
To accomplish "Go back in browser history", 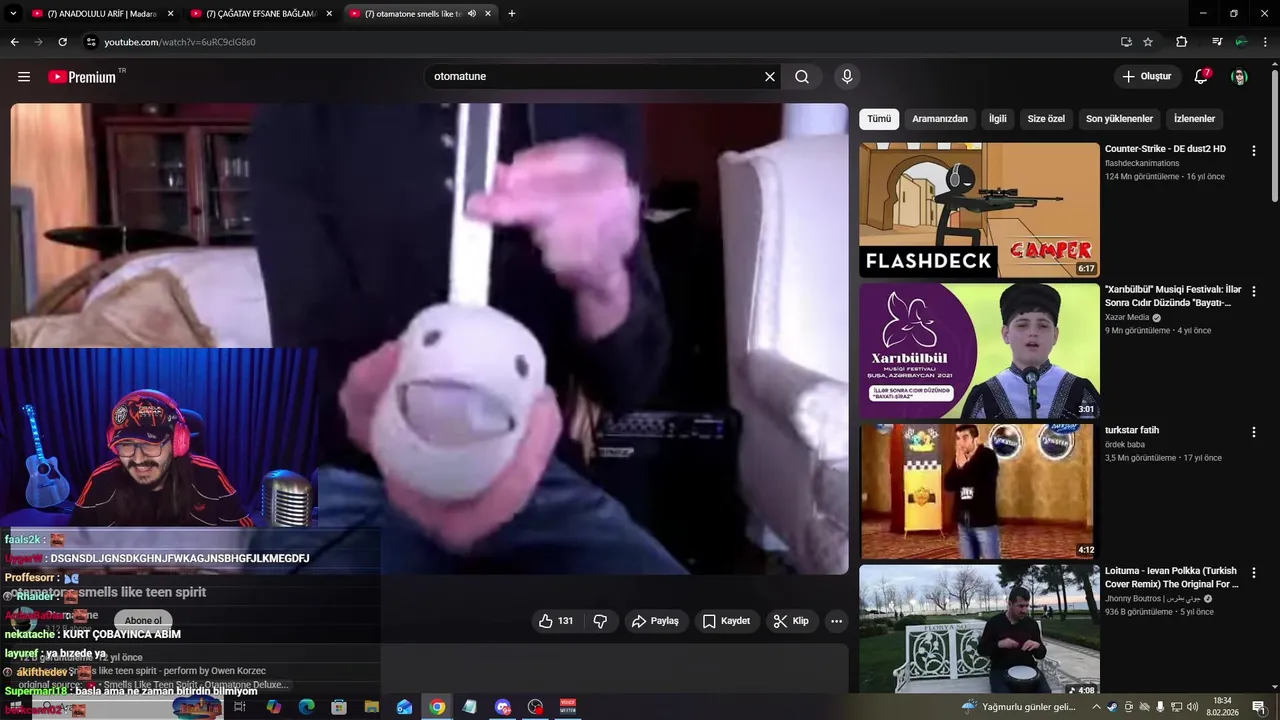I will click(14, 42).
